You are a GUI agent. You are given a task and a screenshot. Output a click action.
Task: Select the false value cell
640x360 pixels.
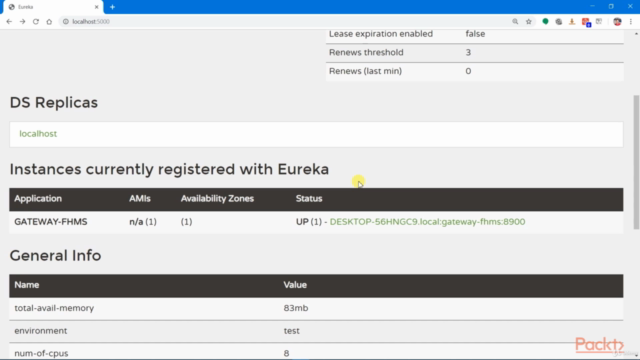[475, 34]
